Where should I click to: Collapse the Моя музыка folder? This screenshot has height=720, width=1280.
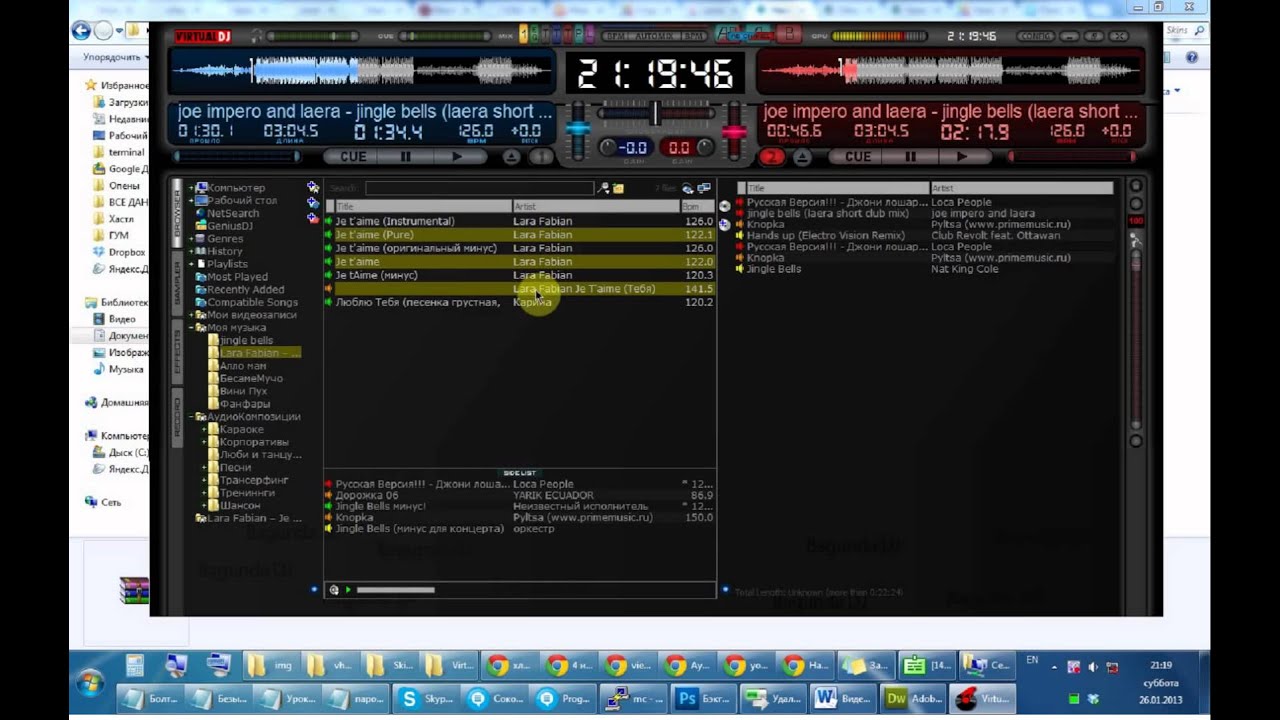pyautogui.click(x=191, y=328)
